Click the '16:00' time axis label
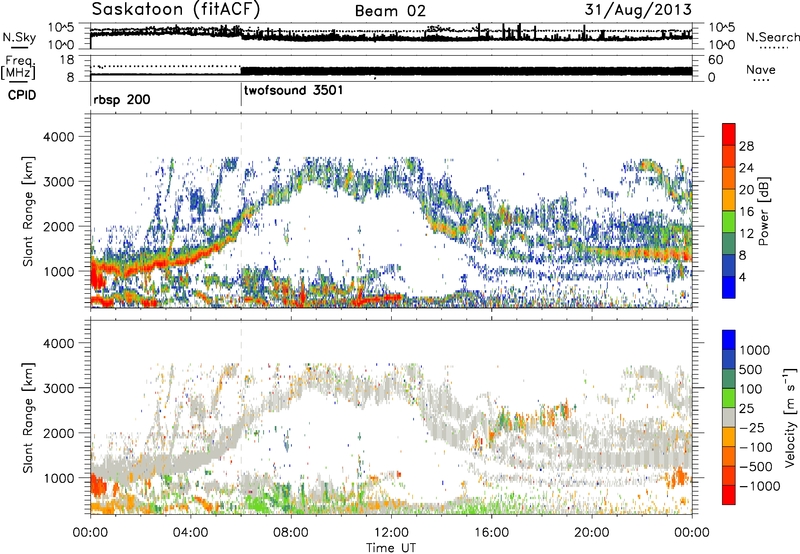800x554 pixels. 491,533
